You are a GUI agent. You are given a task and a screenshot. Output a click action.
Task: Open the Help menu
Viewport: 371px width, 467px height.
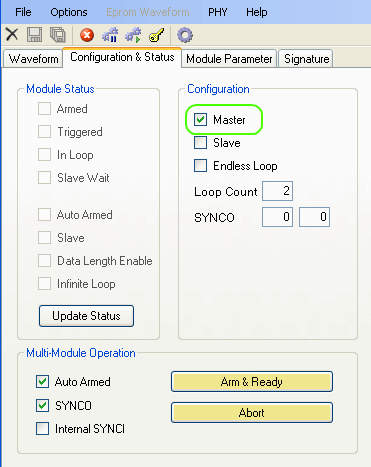[x=256, y=12]
